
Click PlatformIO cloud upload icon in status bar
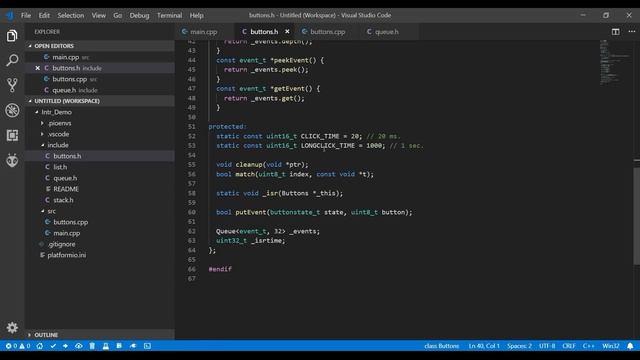(x=79, y=346)
